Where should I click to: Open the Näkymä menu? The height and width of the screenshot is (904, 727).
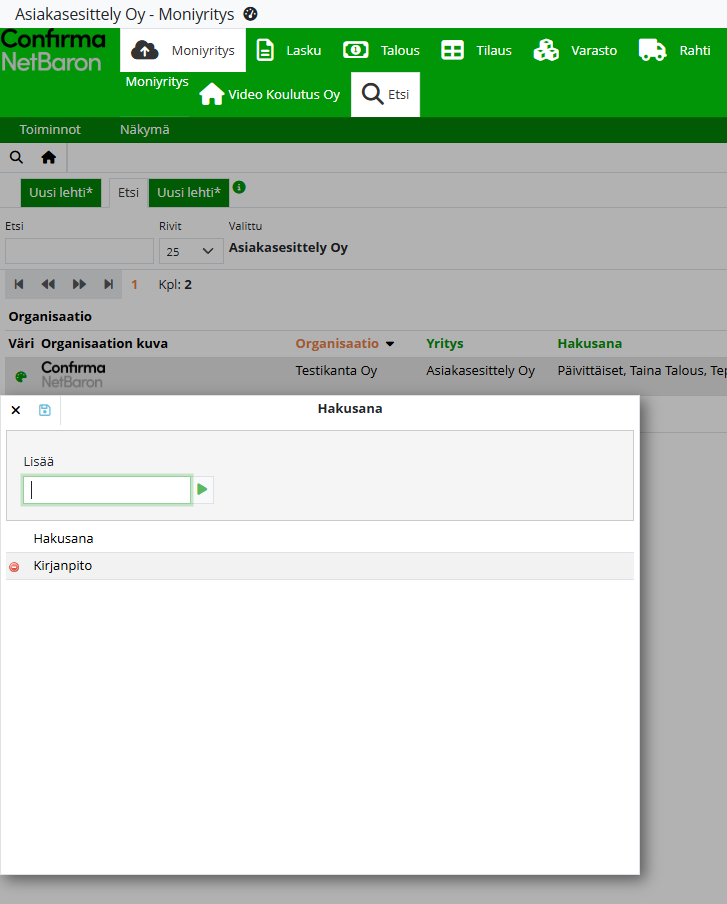tap(144, 130)
